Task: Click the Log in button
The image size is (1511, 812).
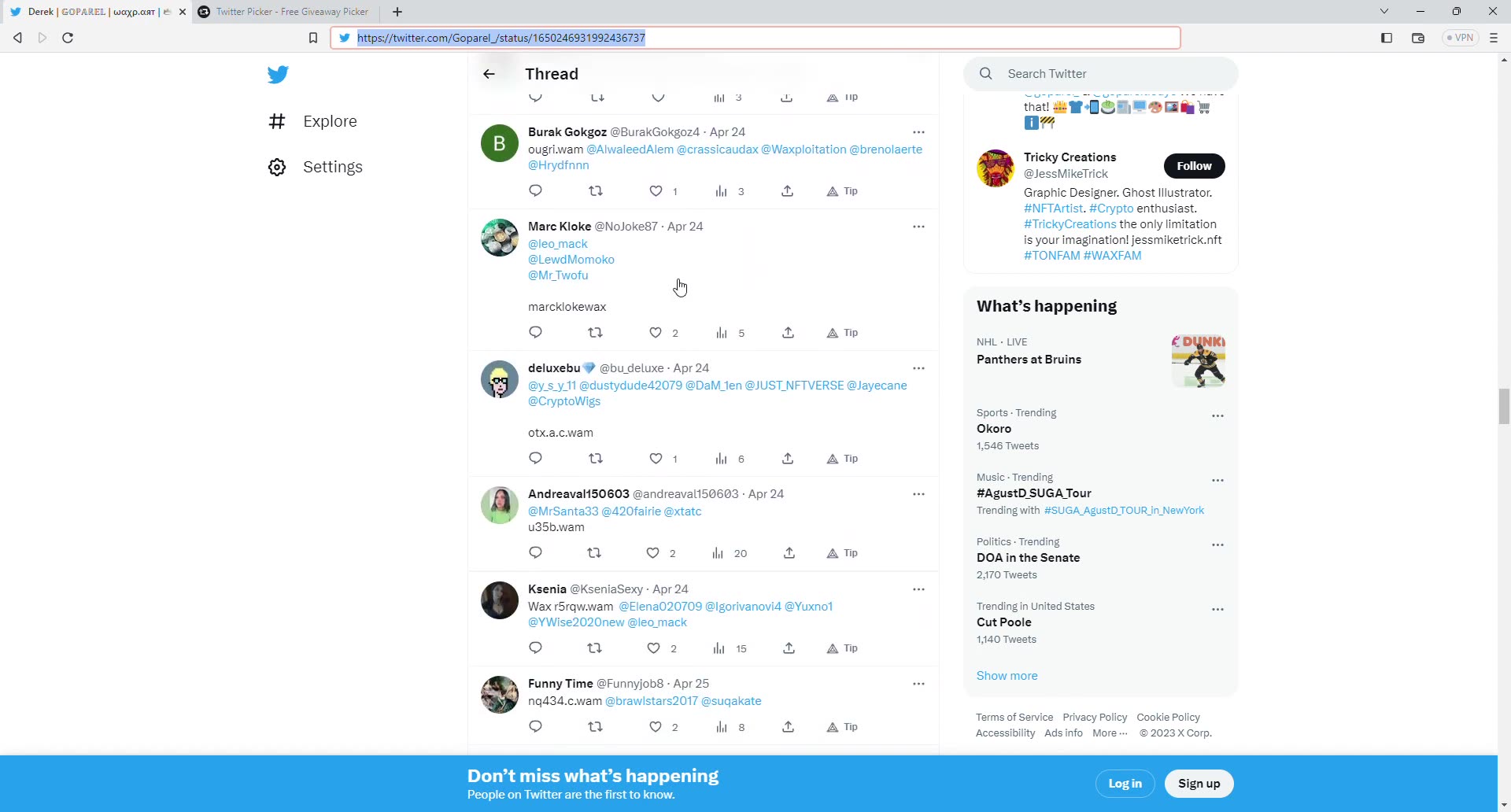Action: coord(1125,784)
